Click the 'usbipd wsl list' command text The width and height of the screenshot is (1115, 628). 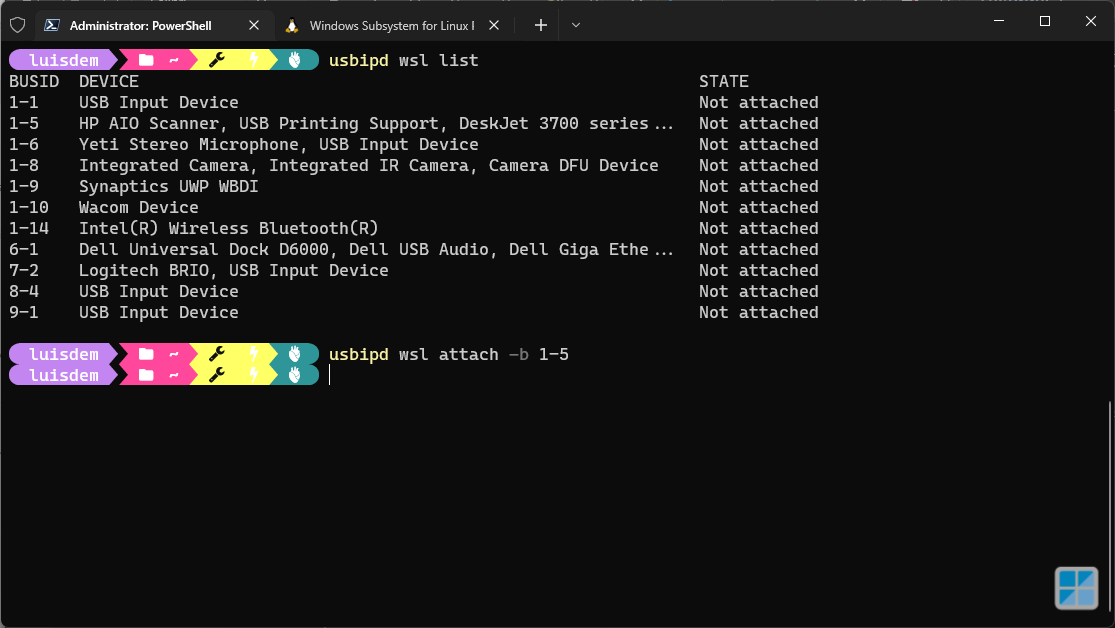point(403,60)
